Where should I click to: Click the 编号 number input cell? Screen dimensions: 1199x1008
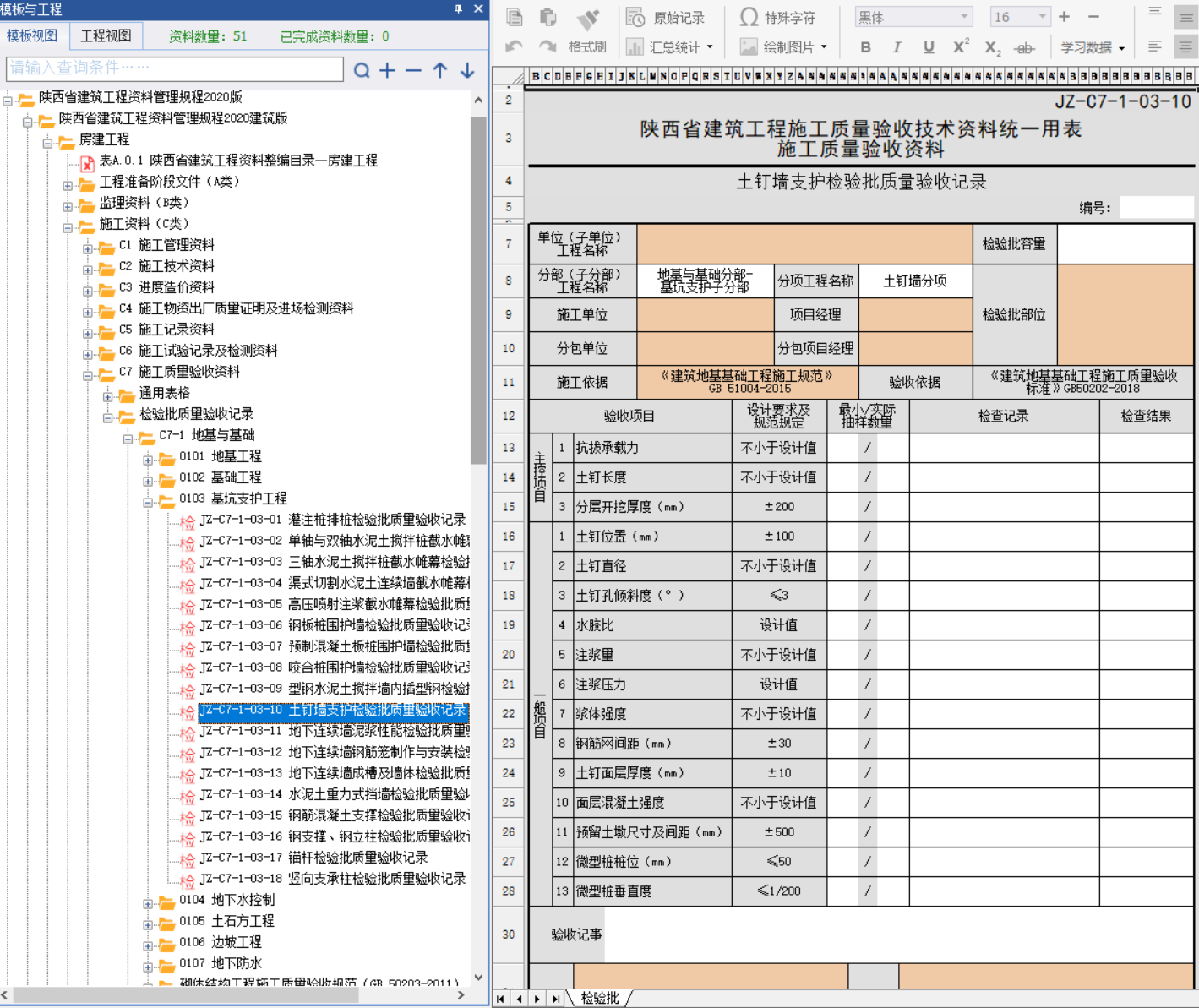click(x=1157, y=207)
